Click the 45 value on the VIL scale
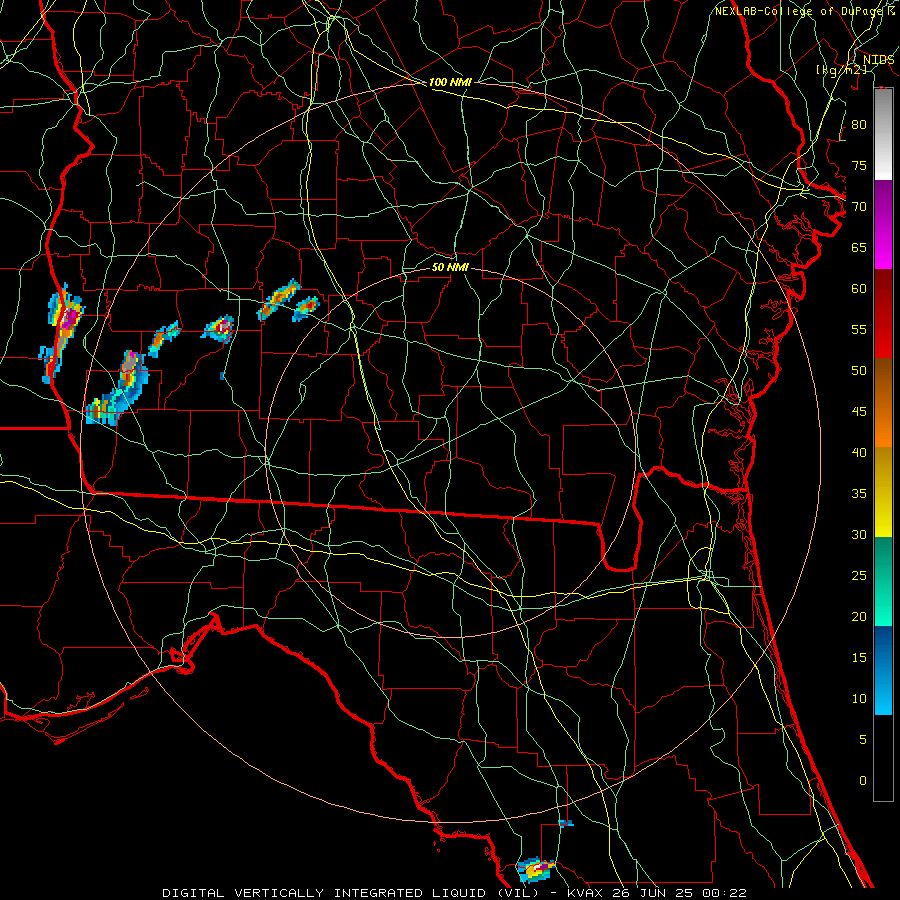900x900 pixels. tap(859, 412)
